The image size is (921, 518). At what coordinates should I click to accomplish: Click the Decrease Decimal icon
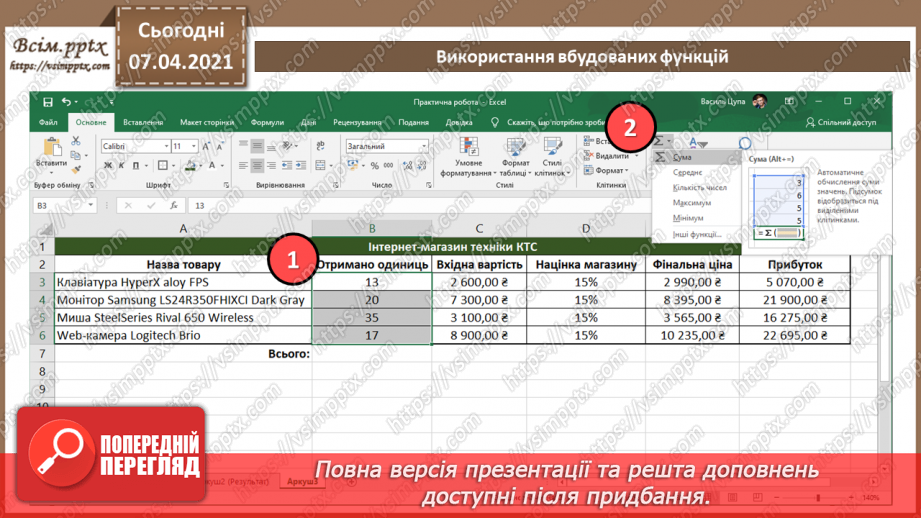tap(422, 166)
